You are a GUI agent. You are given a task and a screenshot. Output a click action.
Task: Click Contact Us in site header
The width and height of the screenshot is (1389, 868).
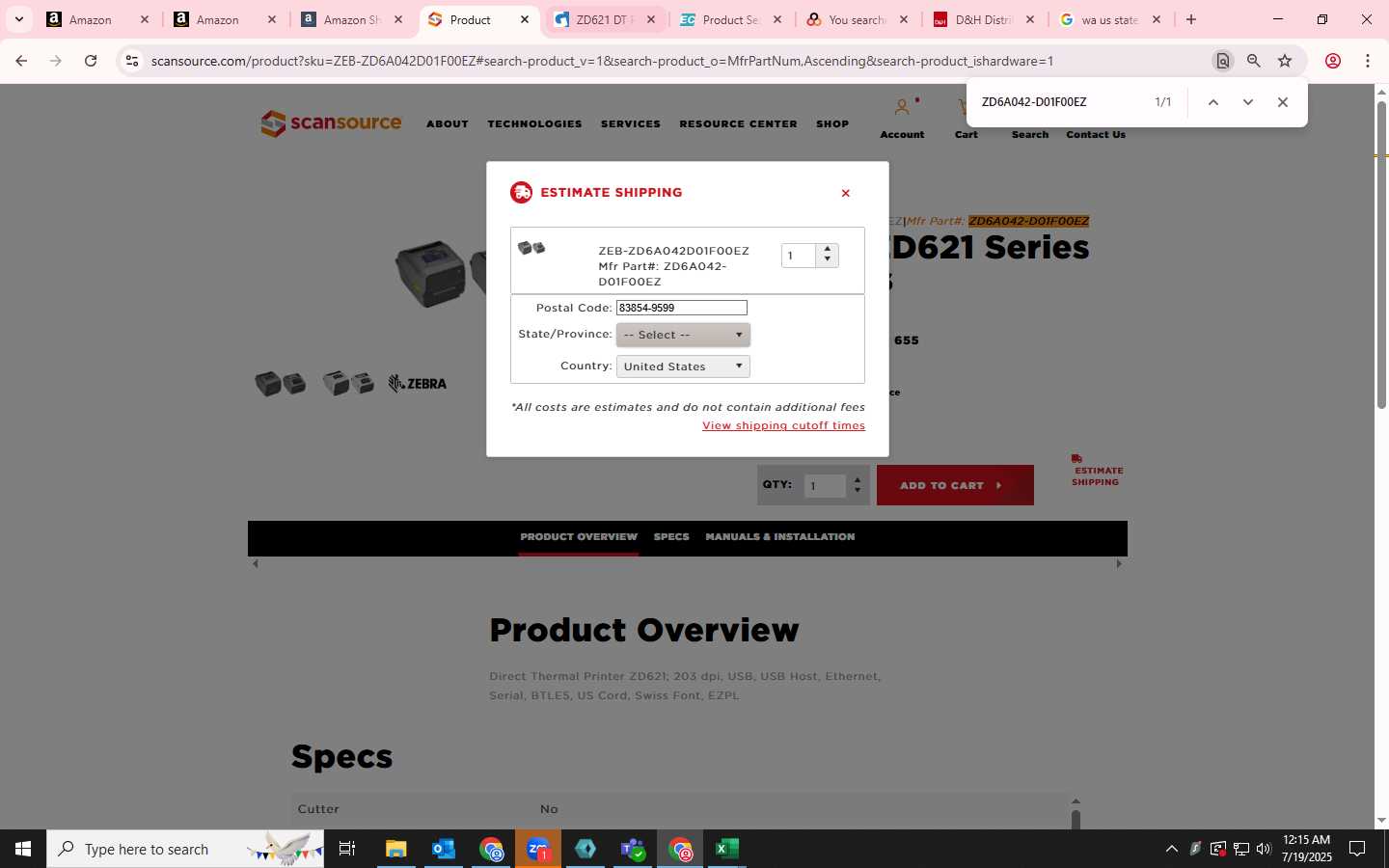click(x=1096, y=135)
